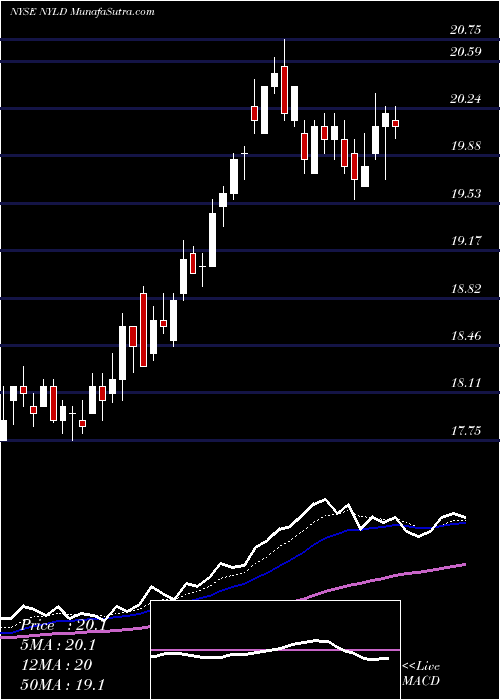Select the 20.75 price axis label
Viewport: 500px width, 700px height.
pos(466,30)
